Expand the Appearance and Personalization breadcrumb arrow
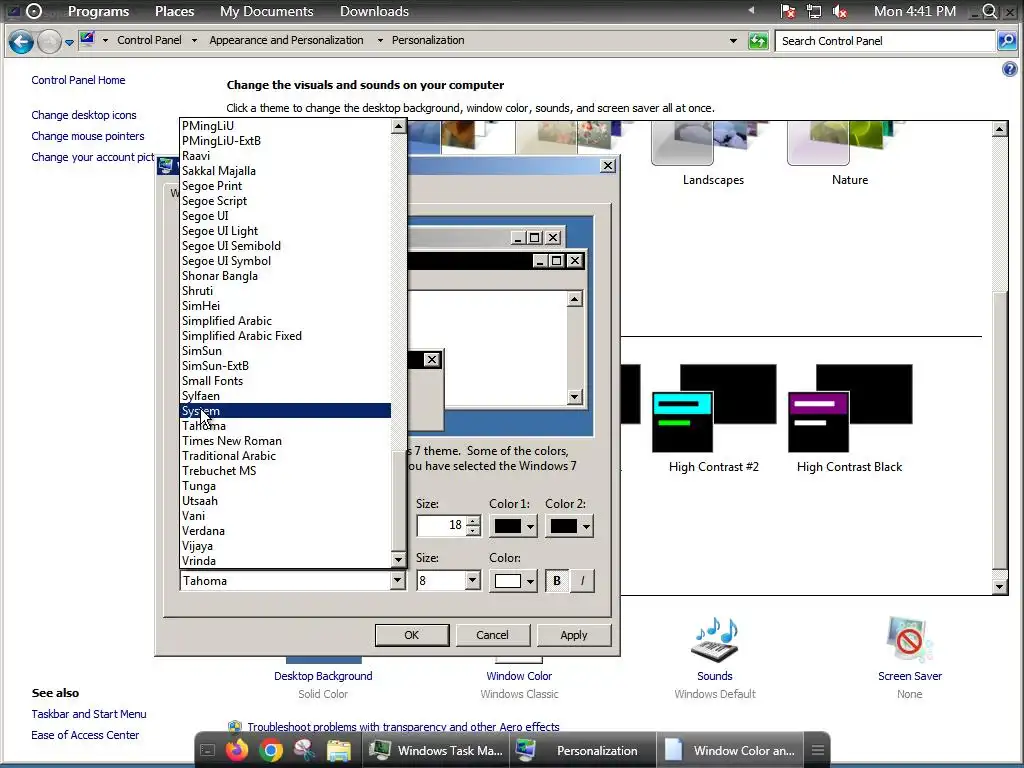This screenshot has height=768, width=1024. tap(380, 40)
